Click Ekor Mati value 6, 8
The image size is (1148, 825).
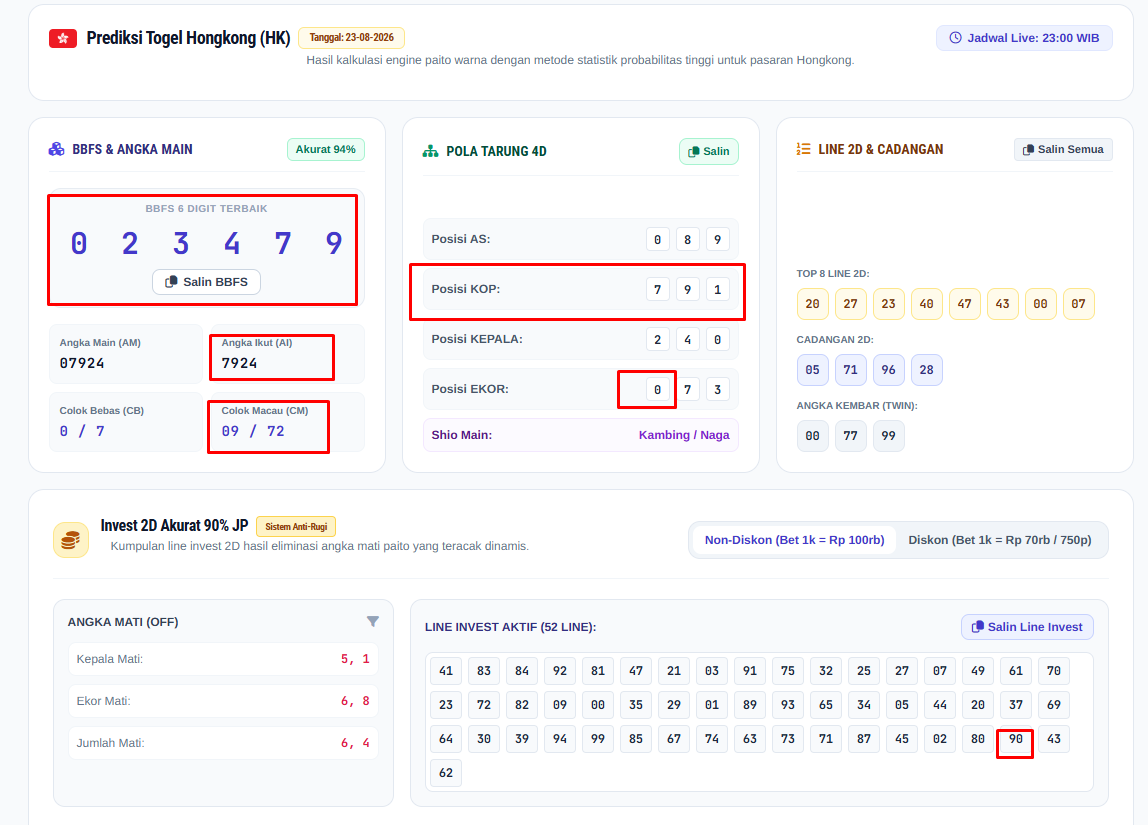(355, 701)
